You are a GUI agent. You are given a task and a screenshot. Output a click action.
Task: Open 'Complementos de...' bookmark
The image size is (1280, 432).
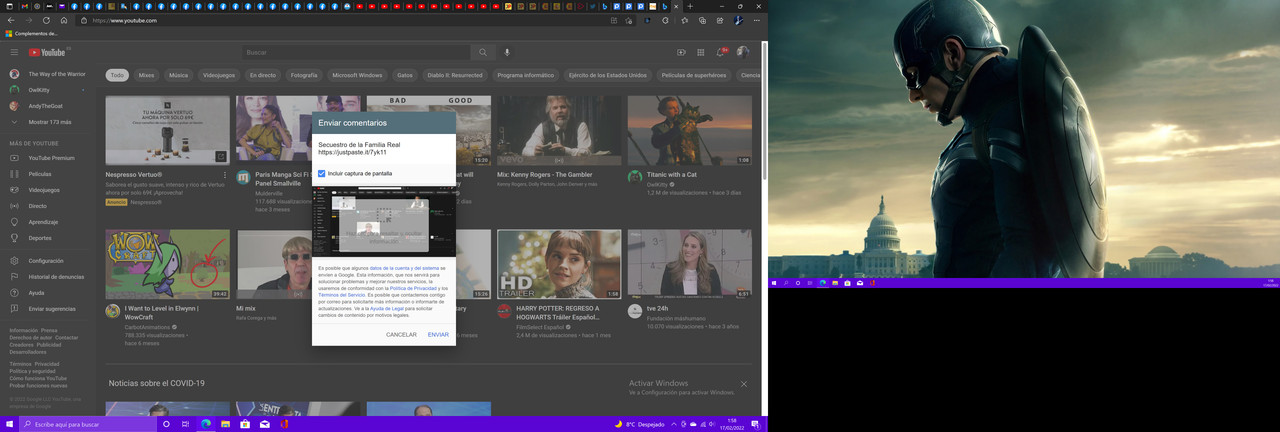(30, 33)
